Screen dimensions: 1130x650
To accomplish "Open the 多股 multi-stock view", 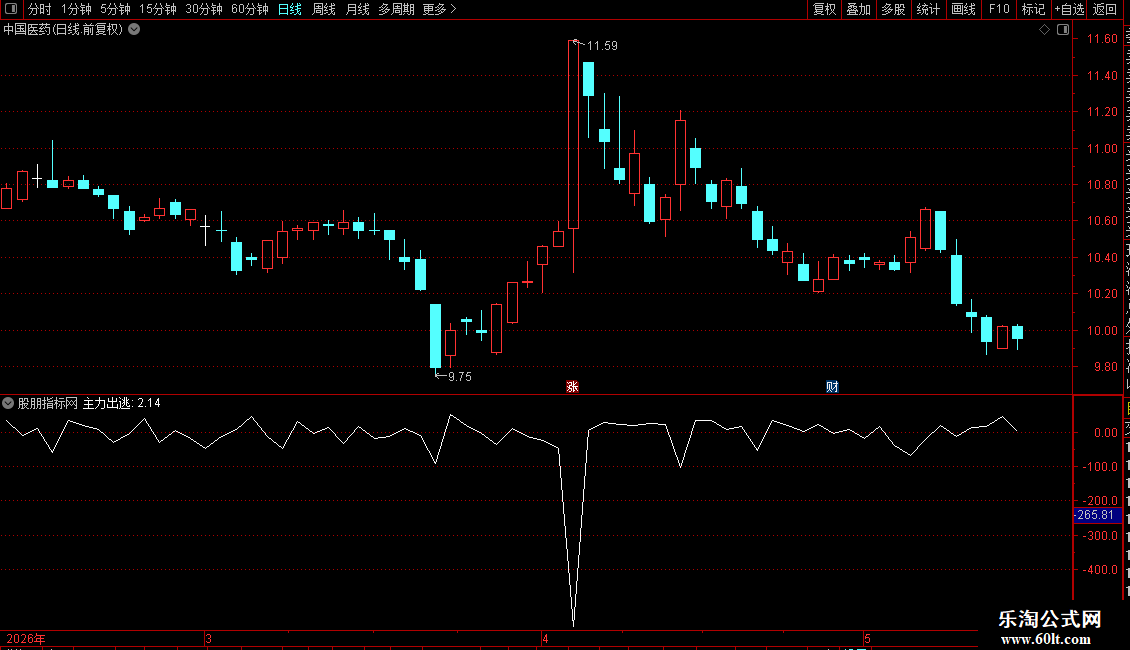I will (x=893, y=9).
